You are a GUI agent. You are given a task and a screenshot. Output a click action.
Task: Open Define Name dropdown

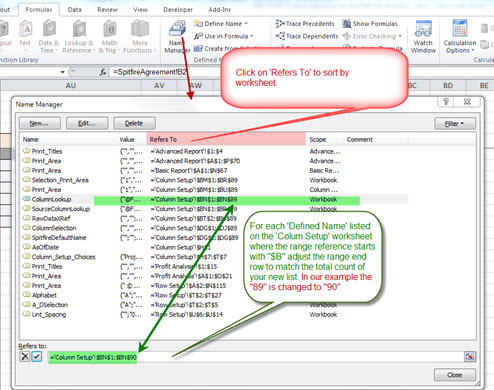click(x=221, y=24)
